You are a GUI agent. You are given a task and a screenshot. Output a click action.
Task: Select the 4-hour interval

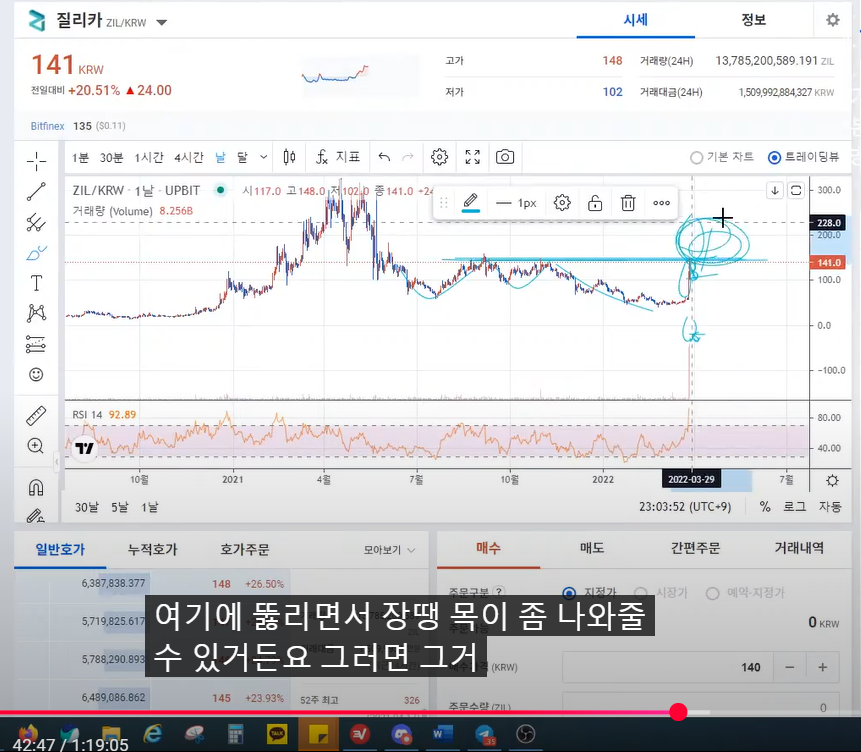[x=189, y=158]
